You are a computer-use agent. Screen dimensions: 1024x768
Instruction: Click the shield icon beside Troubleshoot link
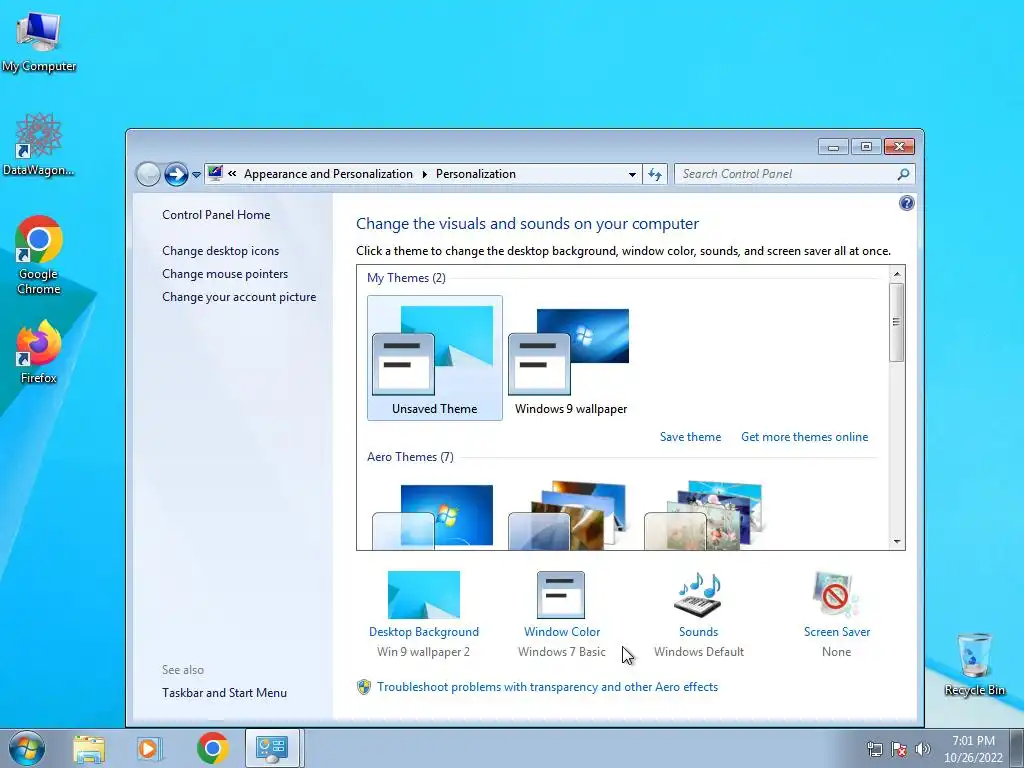[x=364, y=687]
